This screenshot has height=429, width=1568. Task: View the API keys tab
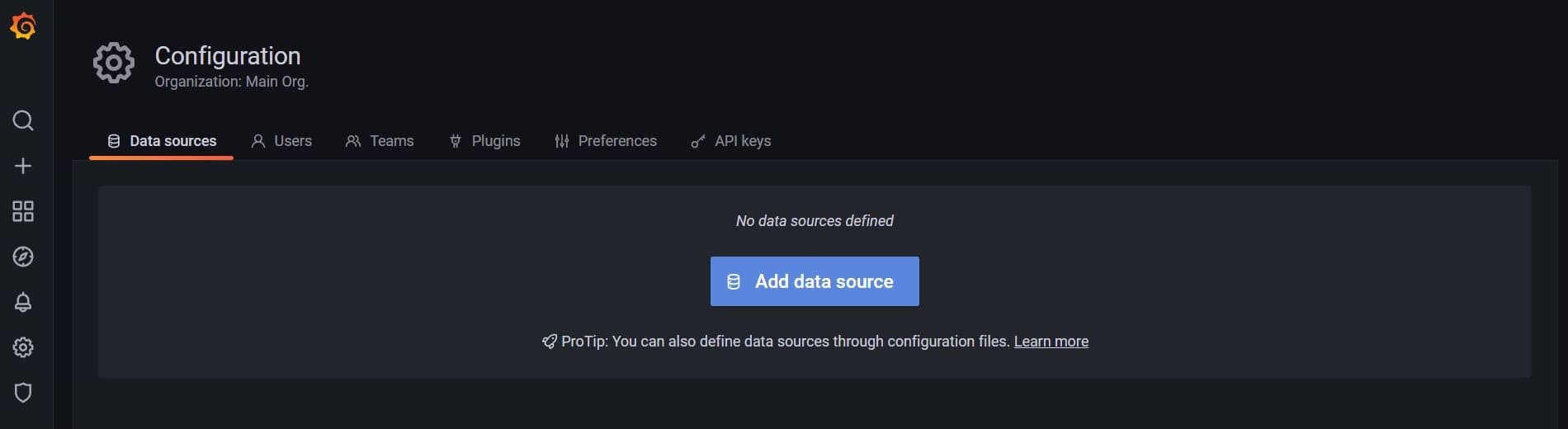[x=731, y=141]
